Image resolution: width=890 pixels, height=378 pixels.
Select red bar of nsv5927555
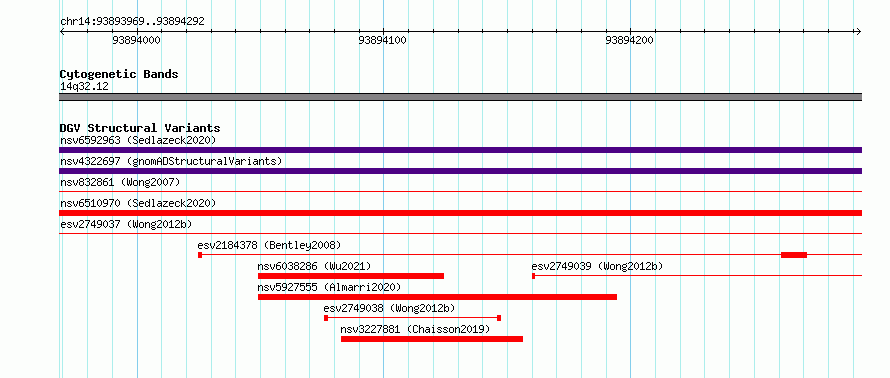[x=437, y=297]
